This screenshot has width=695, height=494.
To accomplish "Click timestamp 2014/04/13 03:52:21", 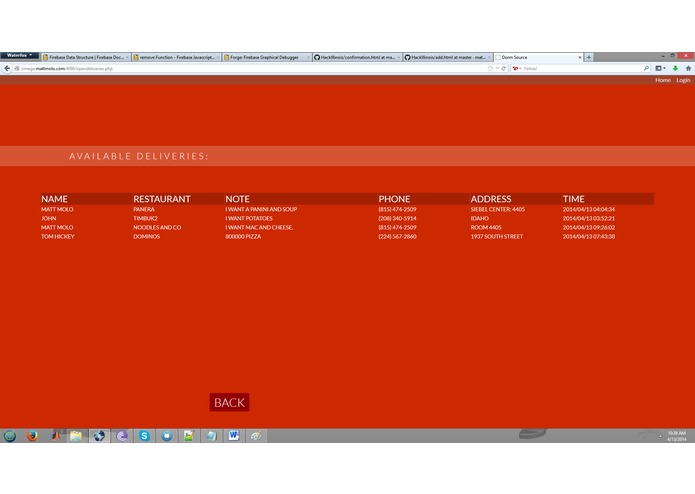I will click(589, 218).
